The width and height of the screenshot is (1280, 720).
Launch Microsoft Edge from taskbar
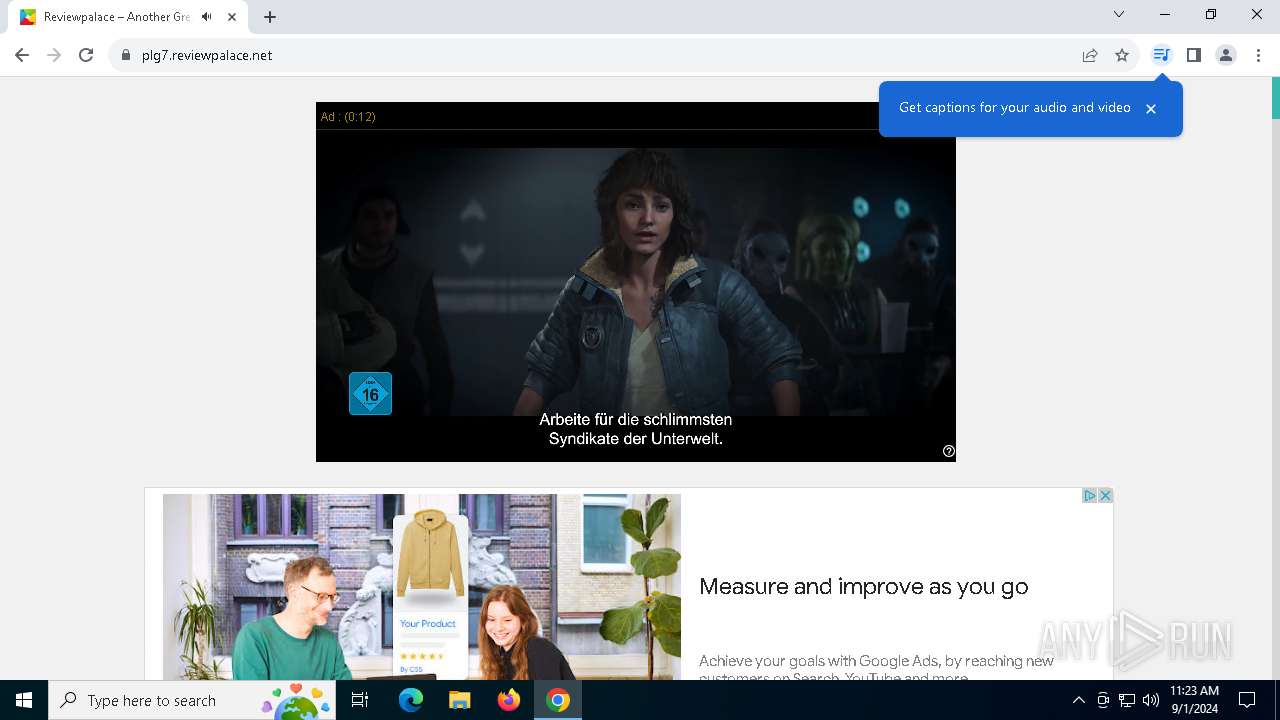pyautogui.click(x=411, y=700)
